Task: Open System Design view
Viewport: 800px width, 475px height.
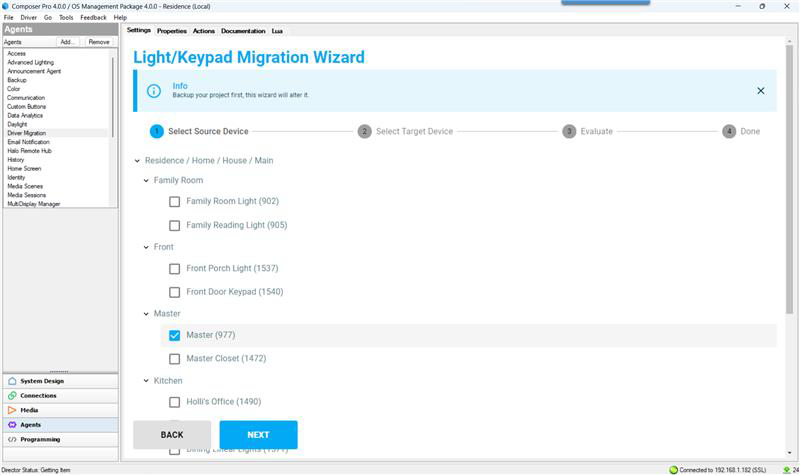Action: coord(60,381)
